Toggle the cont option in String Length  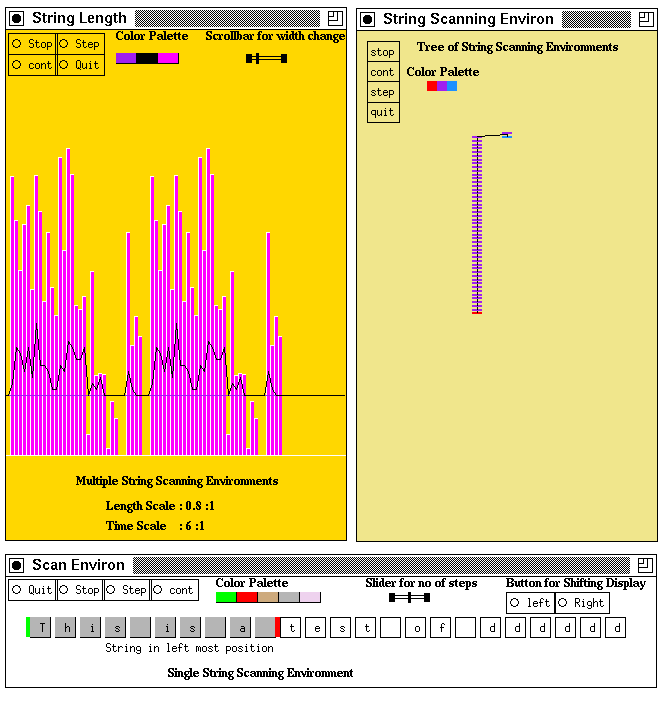pyautogui.click(x=32, y=65)
